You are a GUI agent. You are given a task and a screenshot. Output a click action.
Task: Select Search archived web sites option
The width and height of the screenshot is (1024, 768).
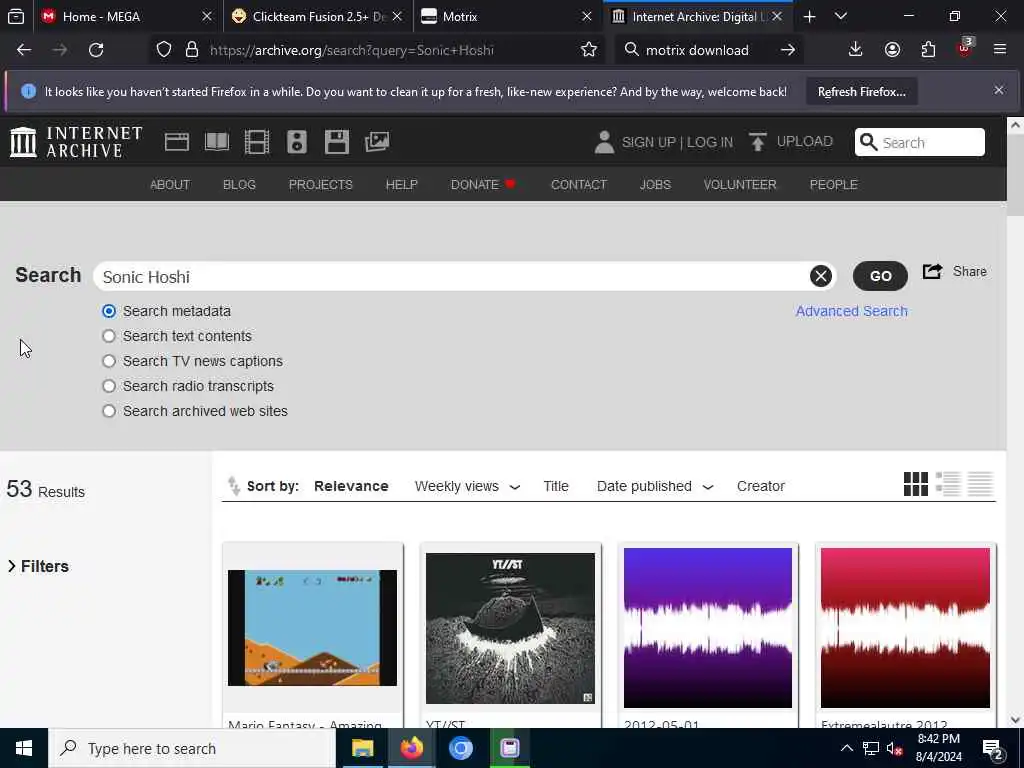(109, 411)
